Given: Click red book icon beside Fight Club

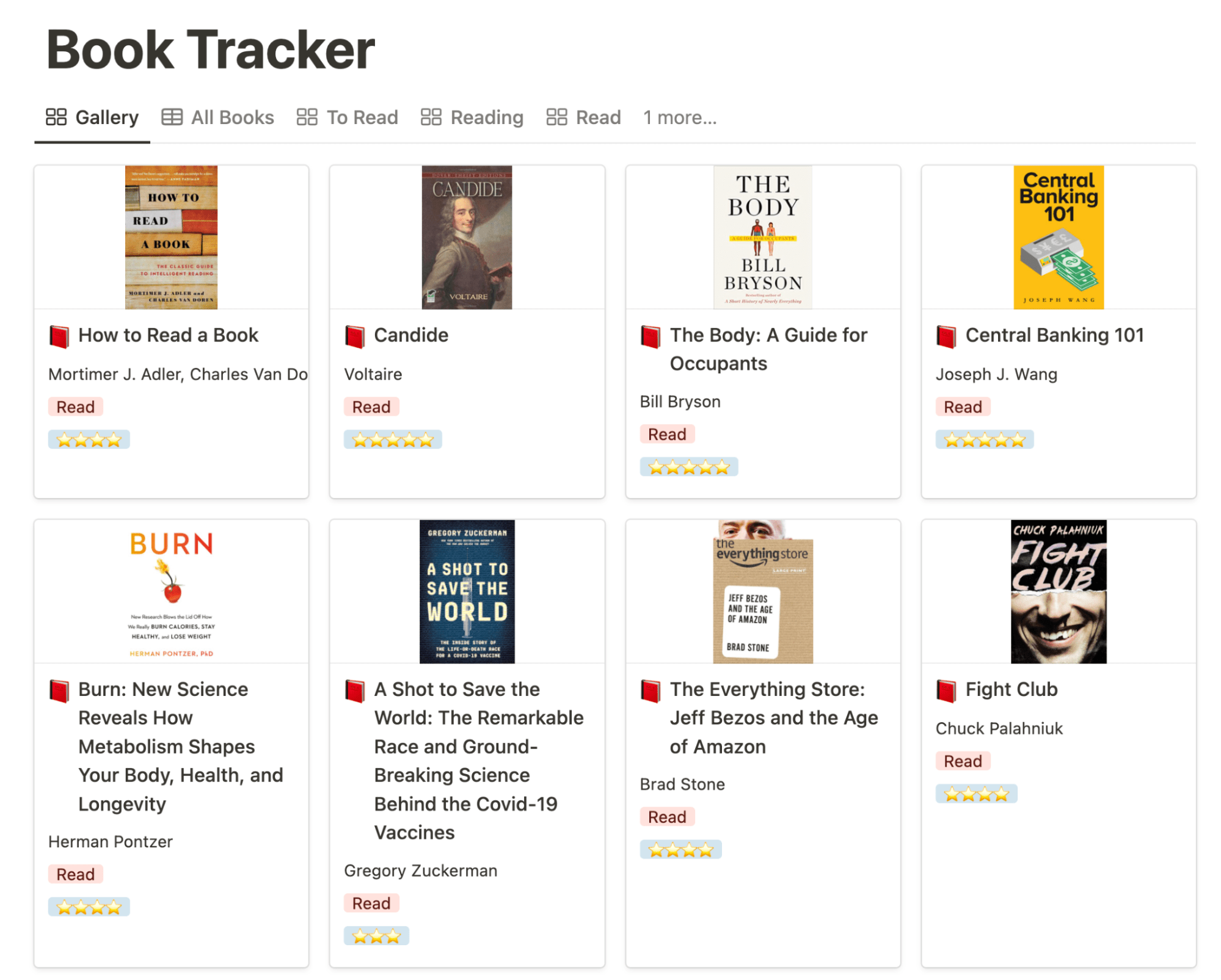Looking at the screenshot, I should tap(946, 690).
